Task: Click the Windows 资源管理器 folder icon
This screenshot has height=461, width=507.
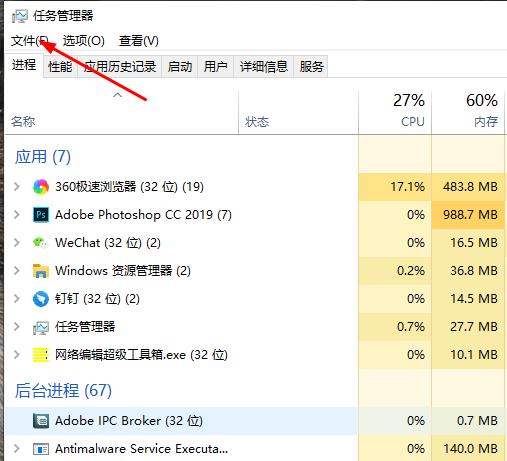Action: (41, 271)
